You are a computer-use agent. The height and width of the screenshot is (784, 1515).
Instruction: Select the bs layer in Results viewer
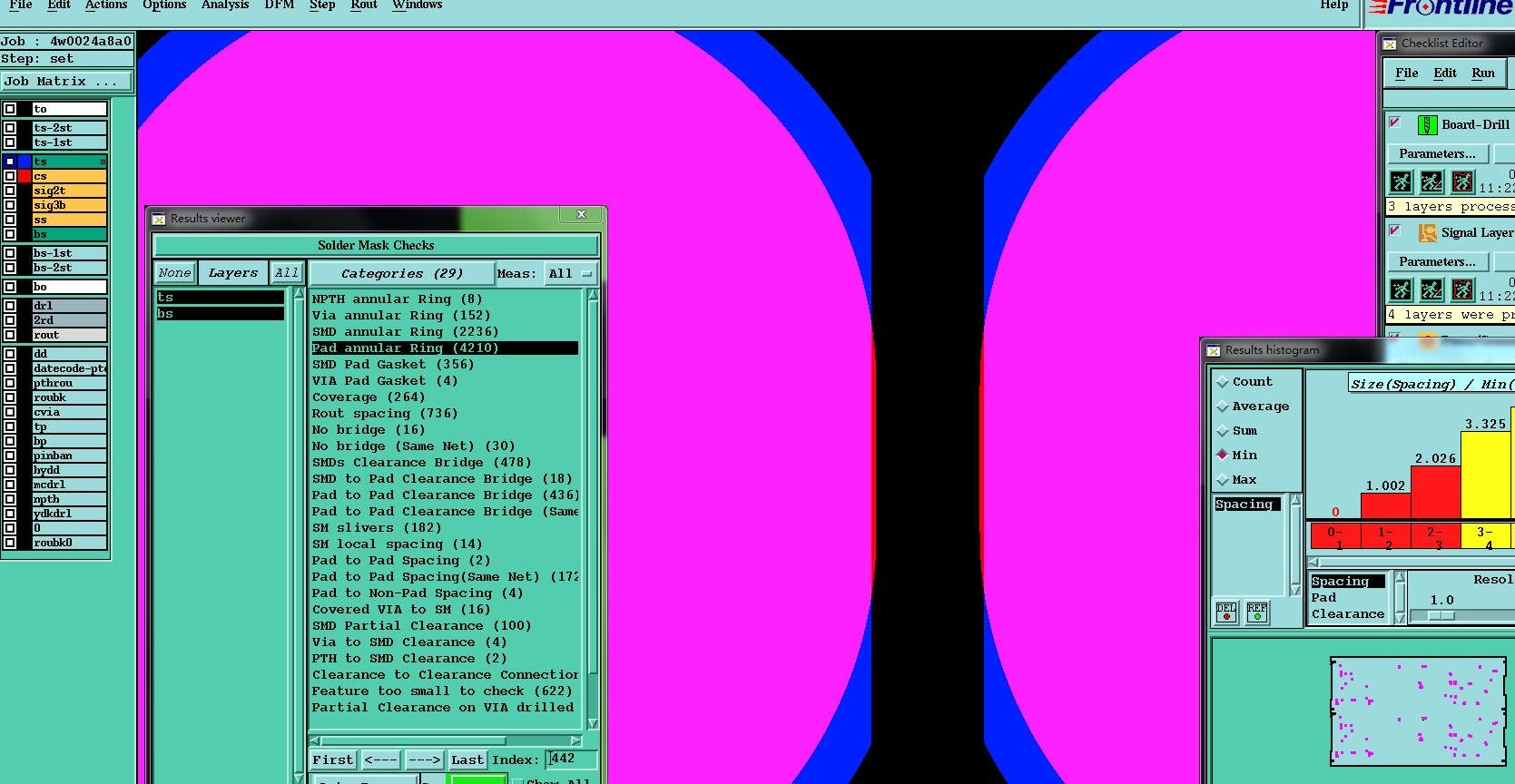pos(220,314)
